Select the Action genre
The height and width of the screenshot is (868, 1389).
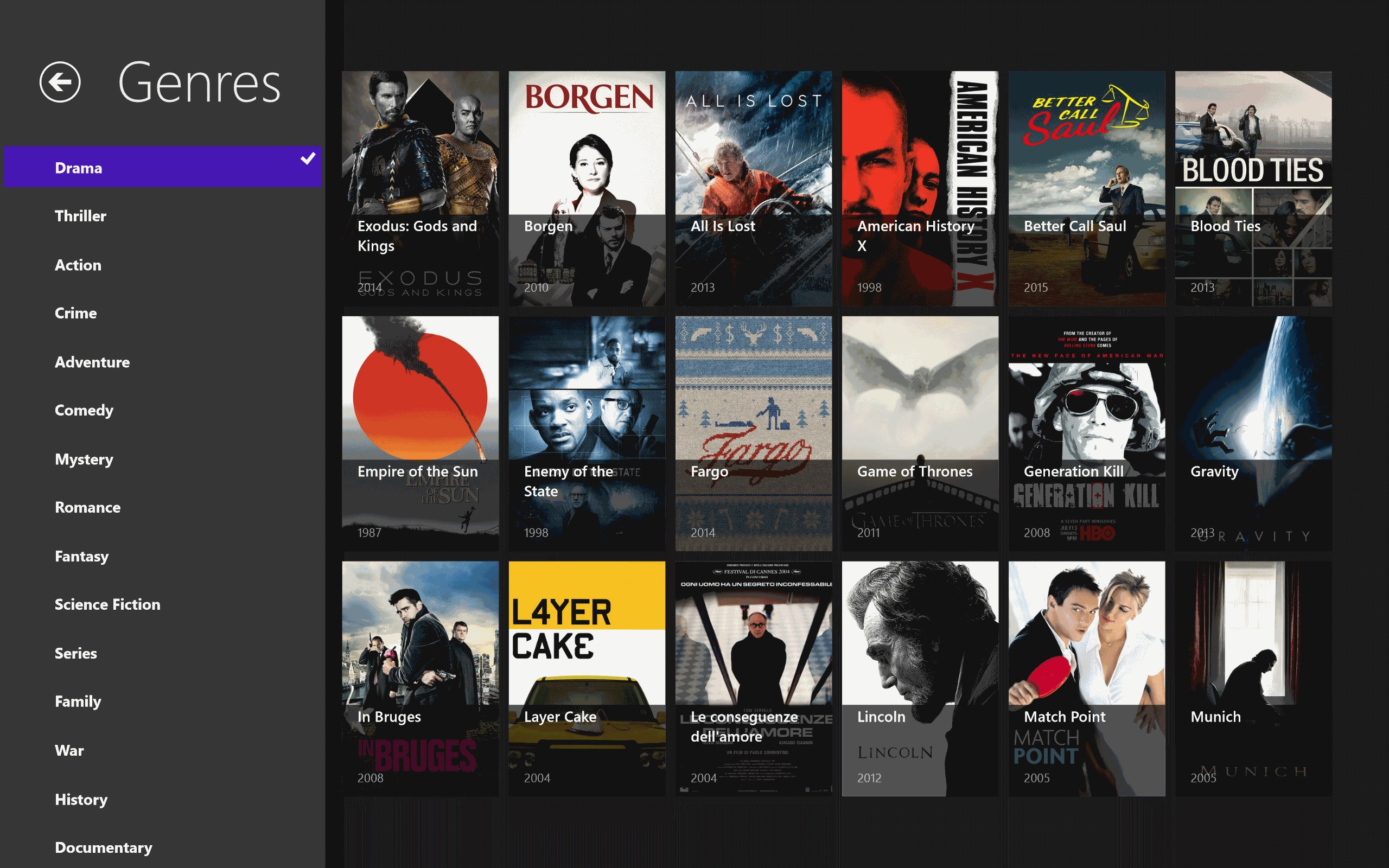pyautogui.click(x=78, y=265)
